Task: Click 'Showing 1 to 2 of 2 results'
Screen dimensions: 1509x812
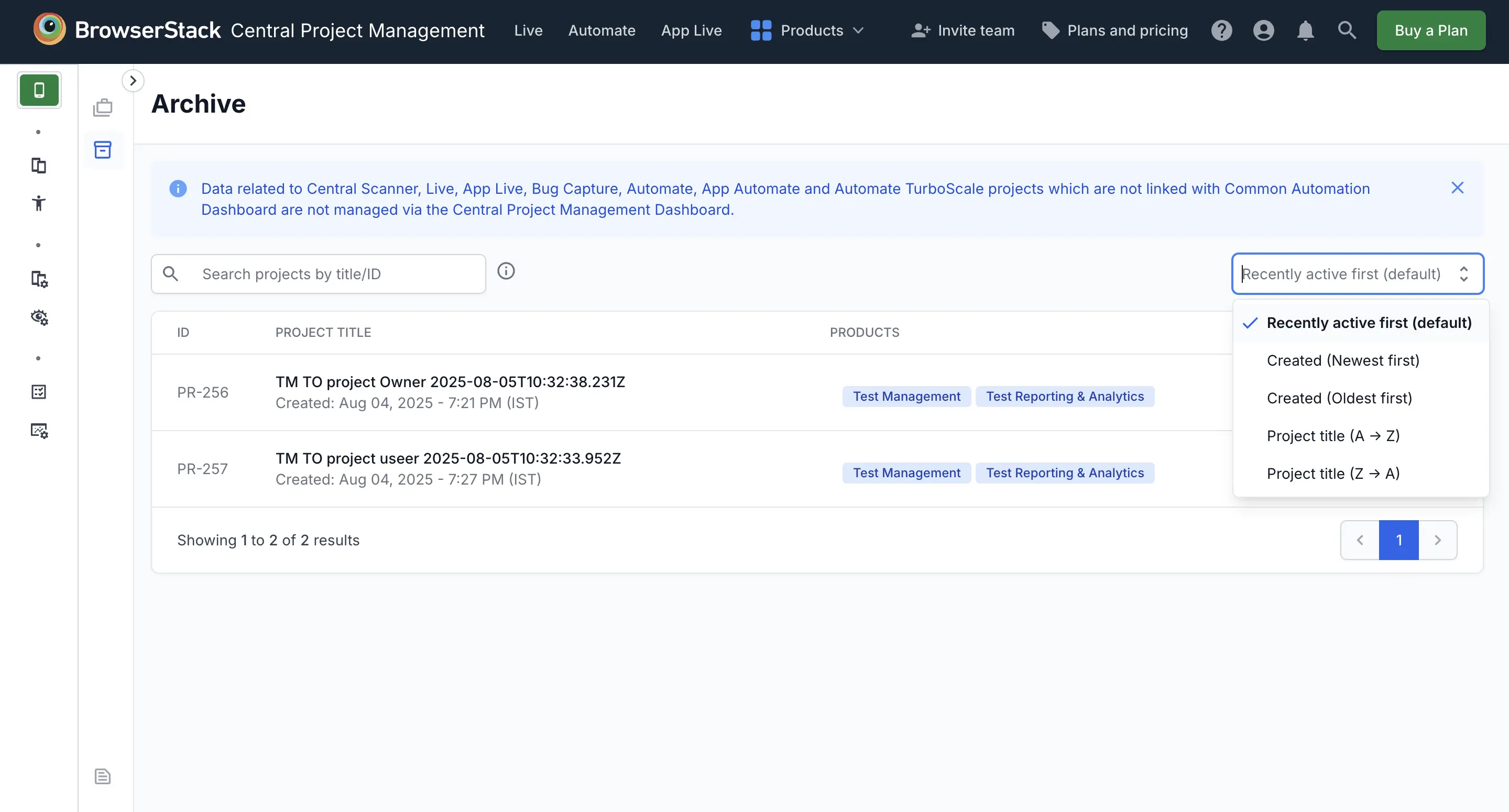Action: (x=268, y=540)
